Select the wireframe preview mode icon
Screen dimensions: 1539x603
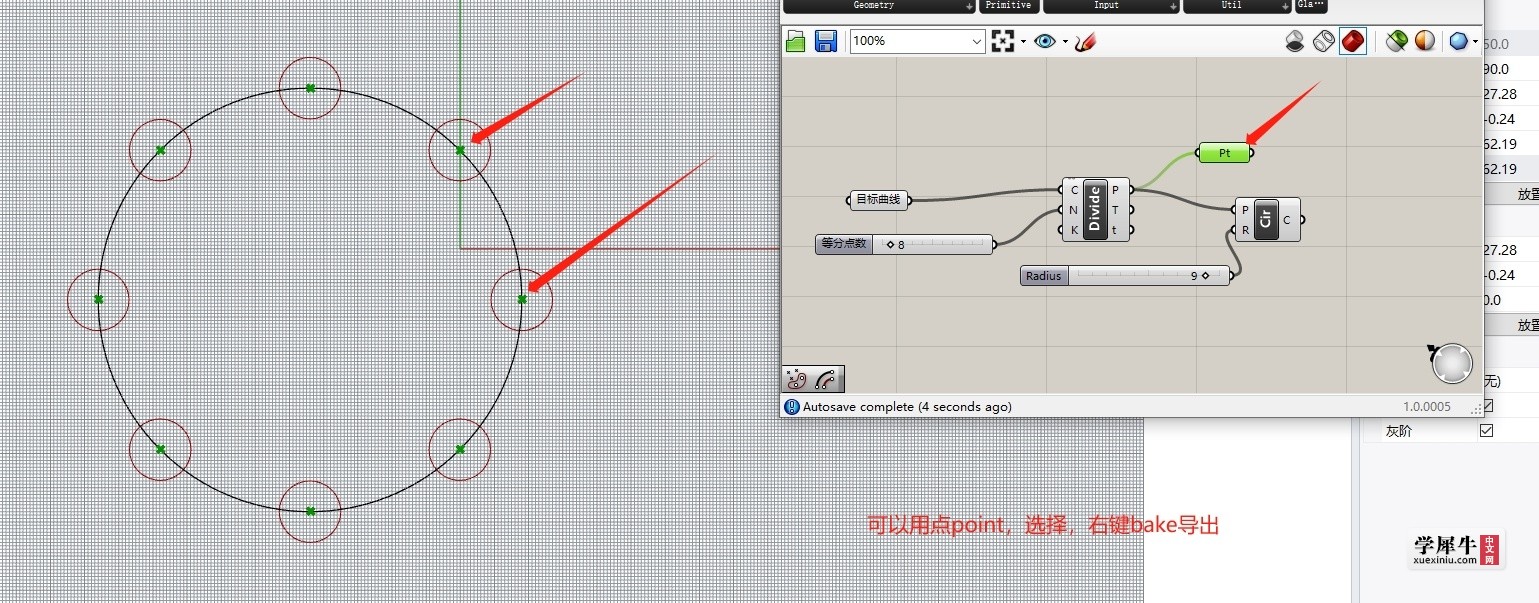point(1324,41)
